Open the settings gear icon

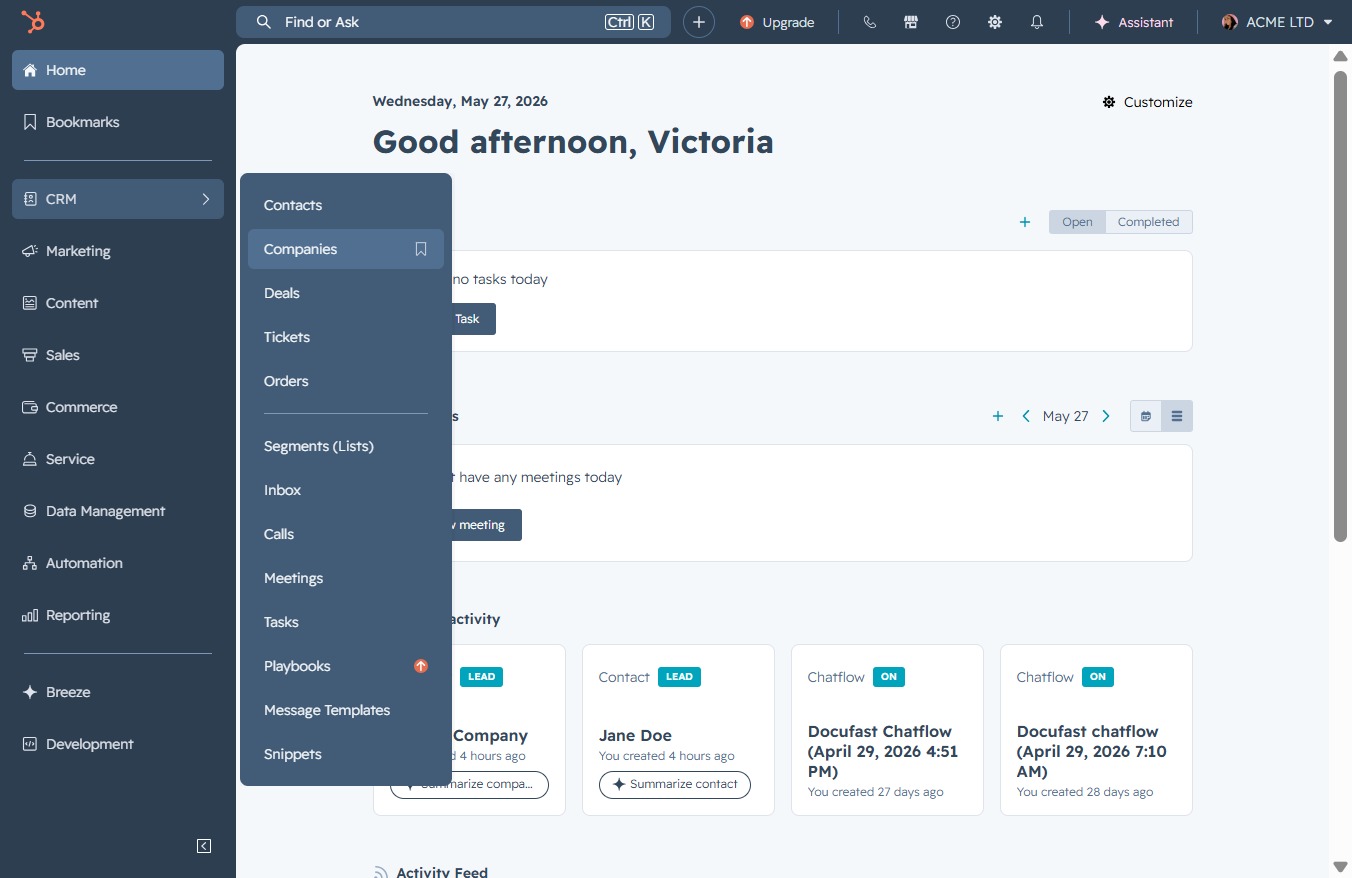click(x=995, y=22)
